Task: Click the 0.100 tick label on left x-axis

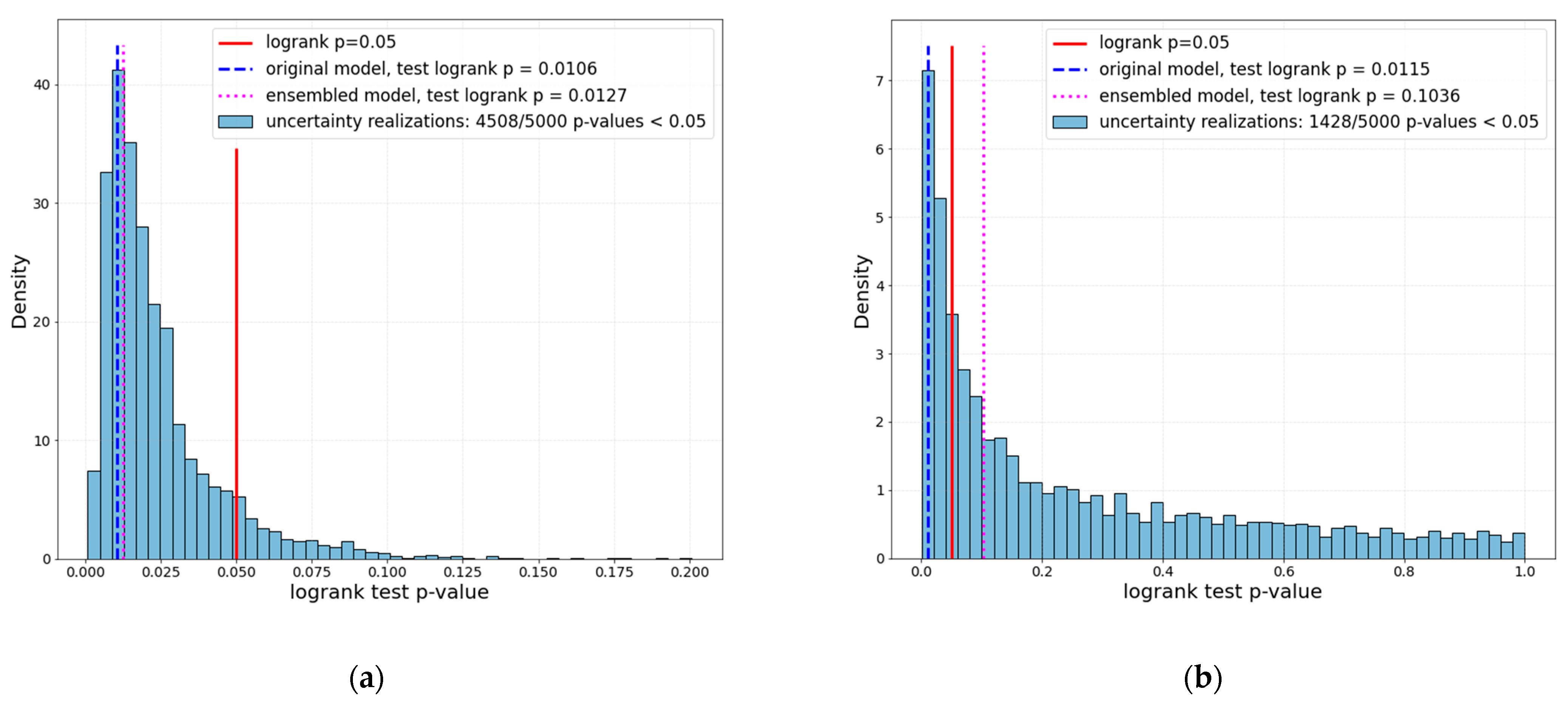Action: click(387, 572)
